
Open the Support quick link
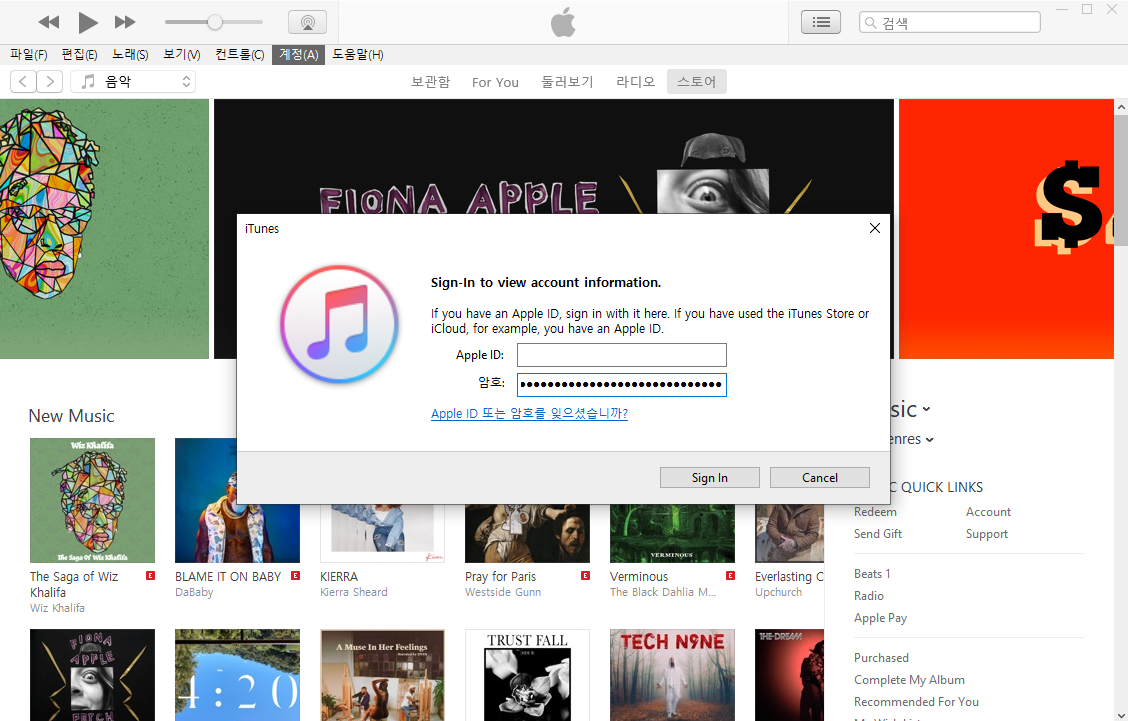987,534
